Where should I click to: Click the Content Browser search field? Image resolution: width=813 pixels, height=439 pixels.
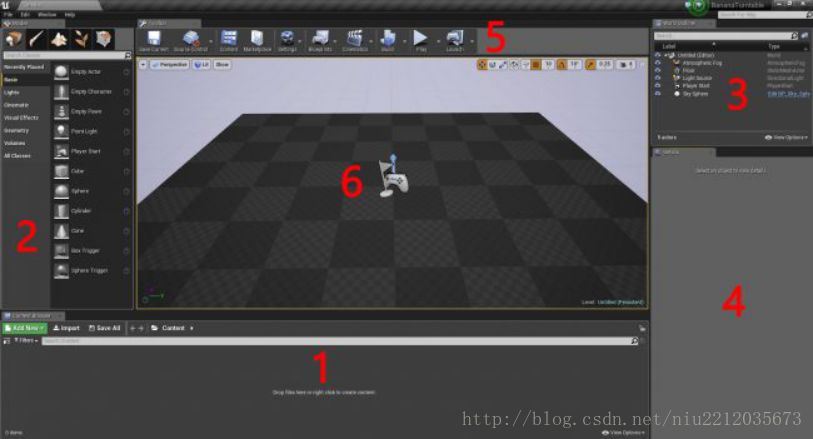click(x=340, y=341)
